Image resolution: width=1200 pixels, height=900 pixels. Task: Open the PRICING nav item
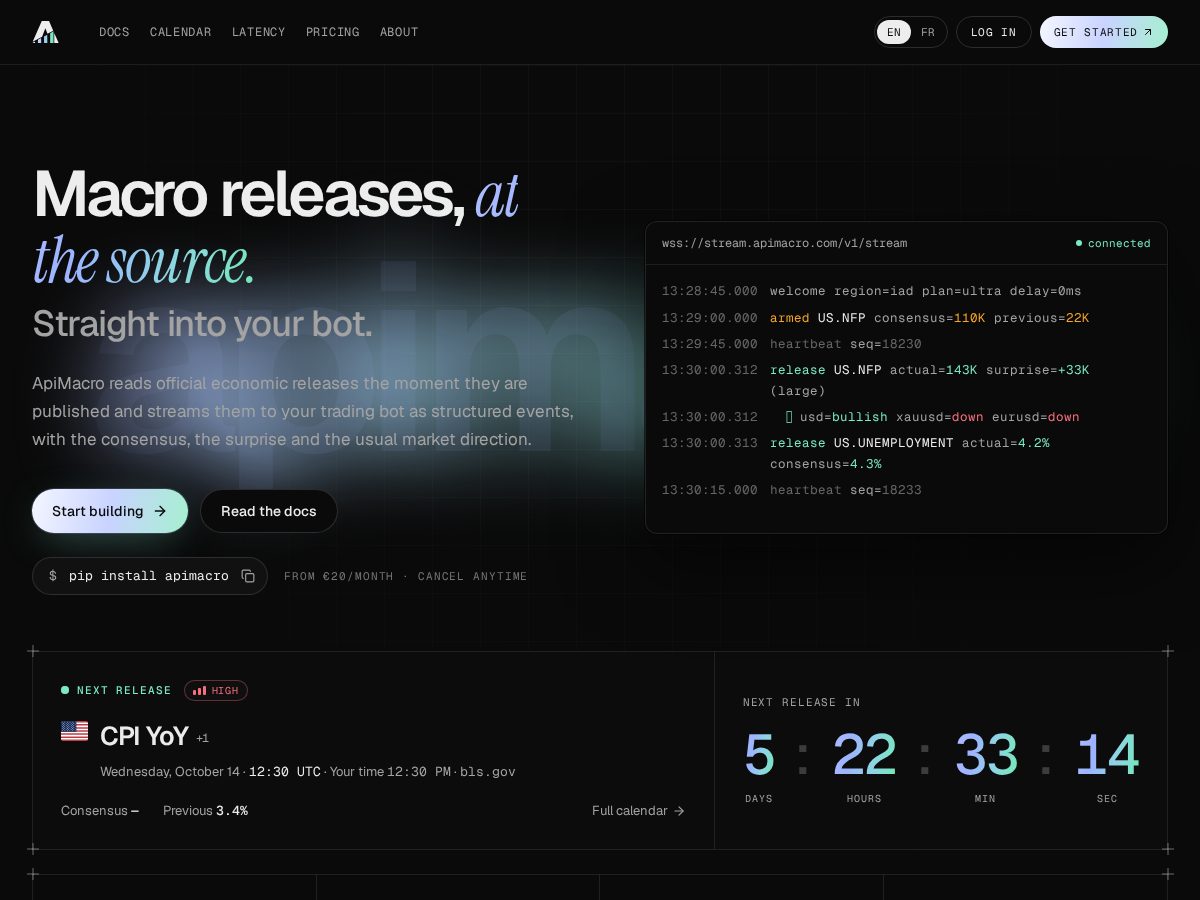click(333, 32)
